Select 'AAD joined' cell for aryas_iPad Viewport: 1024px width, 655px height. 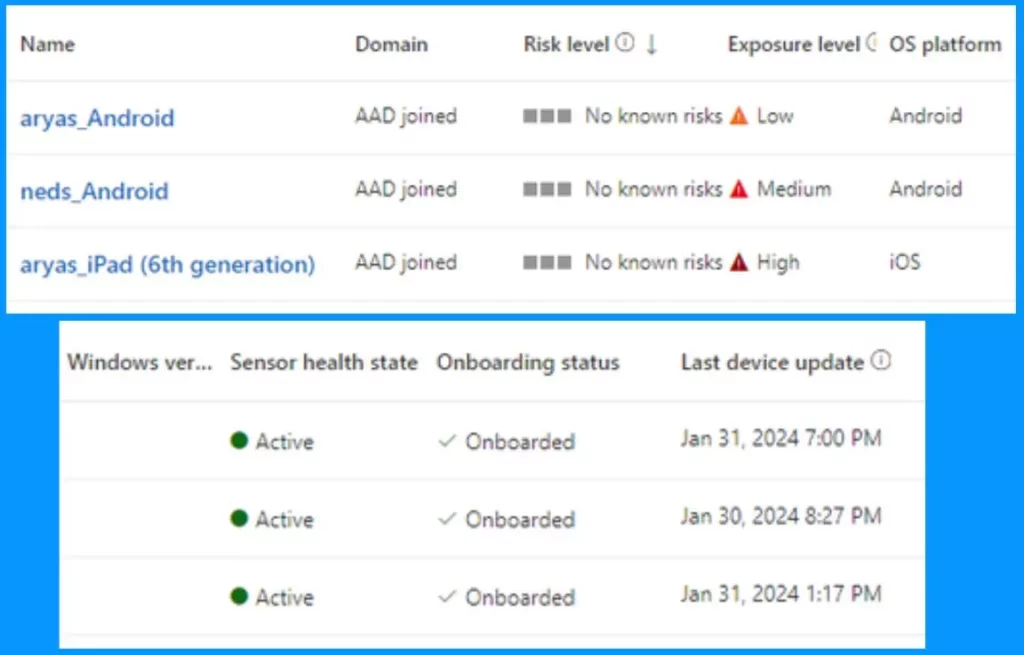406,263
